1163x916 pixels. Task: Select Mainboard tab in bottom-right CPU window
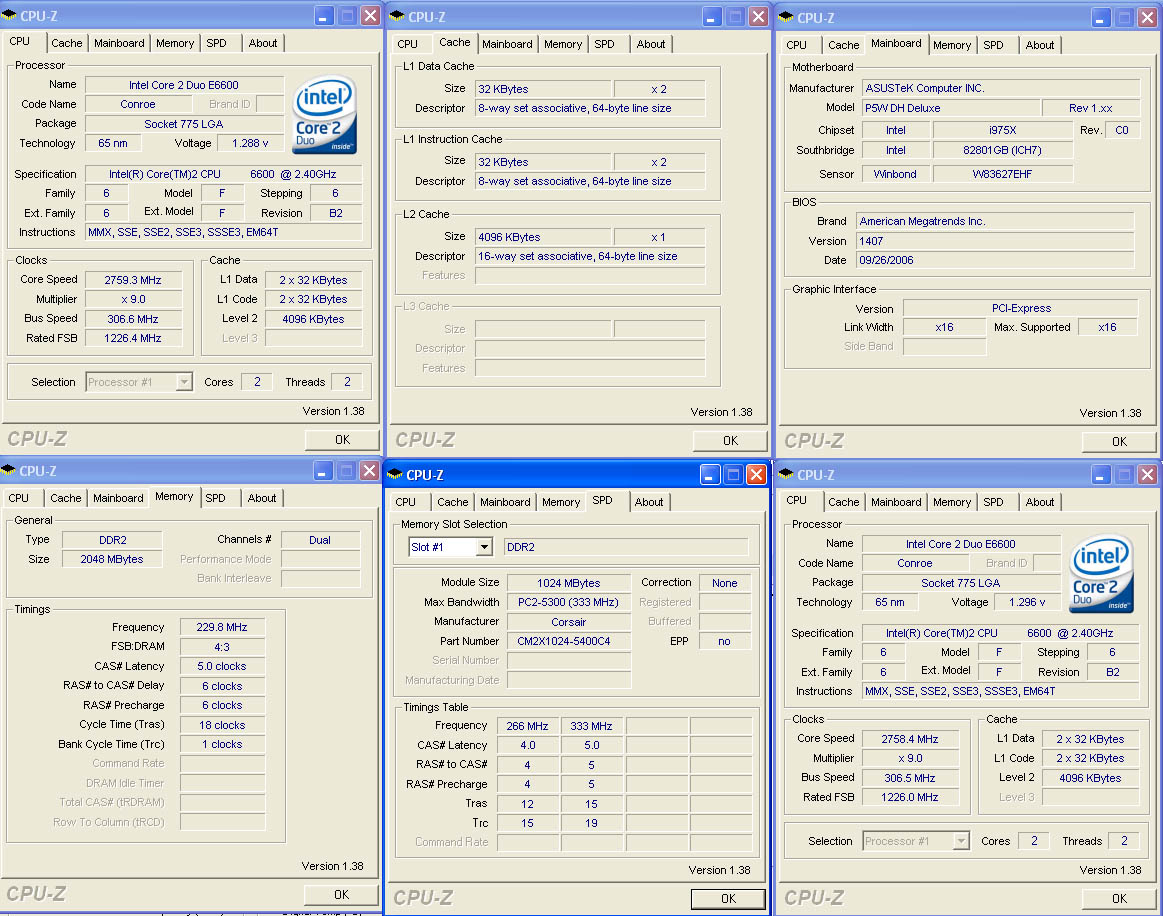pos(896,502)
